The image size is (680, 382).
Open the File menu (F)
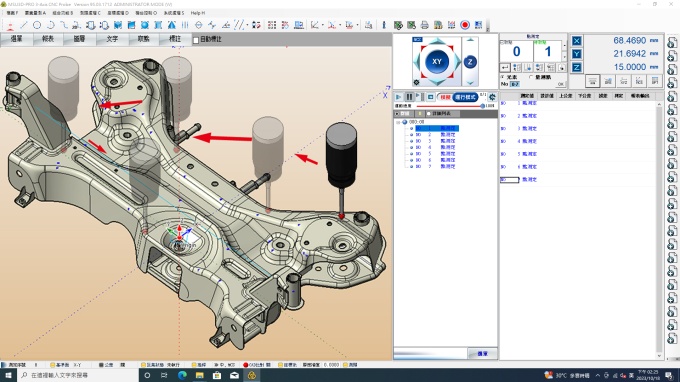click(x=12, y=13)
